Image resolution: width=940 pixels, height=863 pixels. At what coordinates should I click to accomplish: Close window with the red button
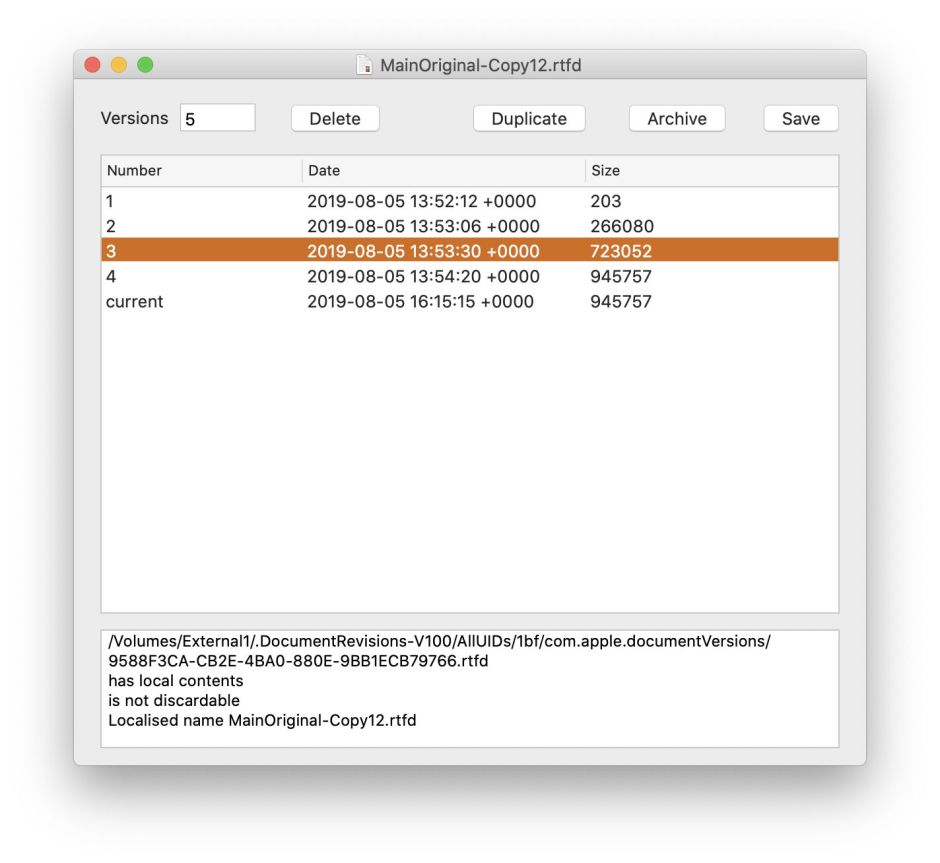pos(93,65)
